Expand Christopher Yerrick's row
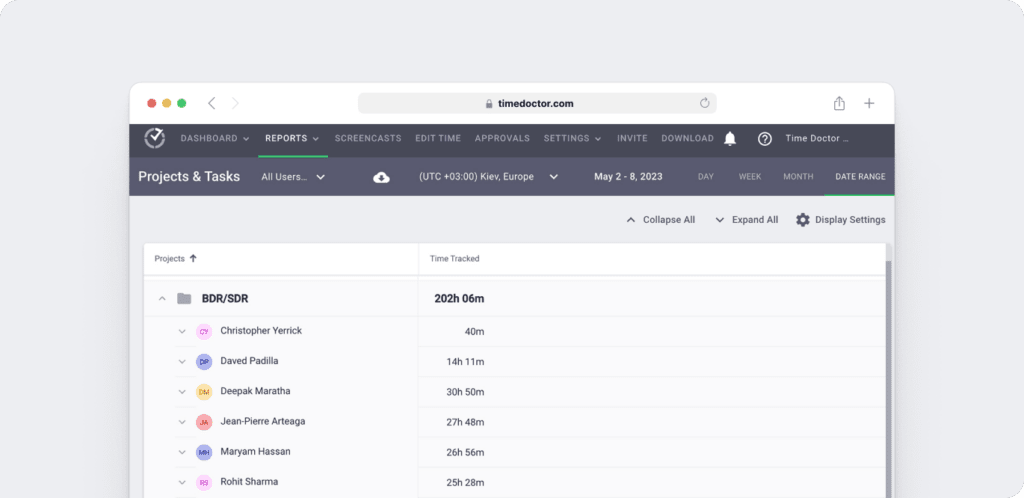The width and height of the screenshot is (1024, 498). (x=182, y=332)
